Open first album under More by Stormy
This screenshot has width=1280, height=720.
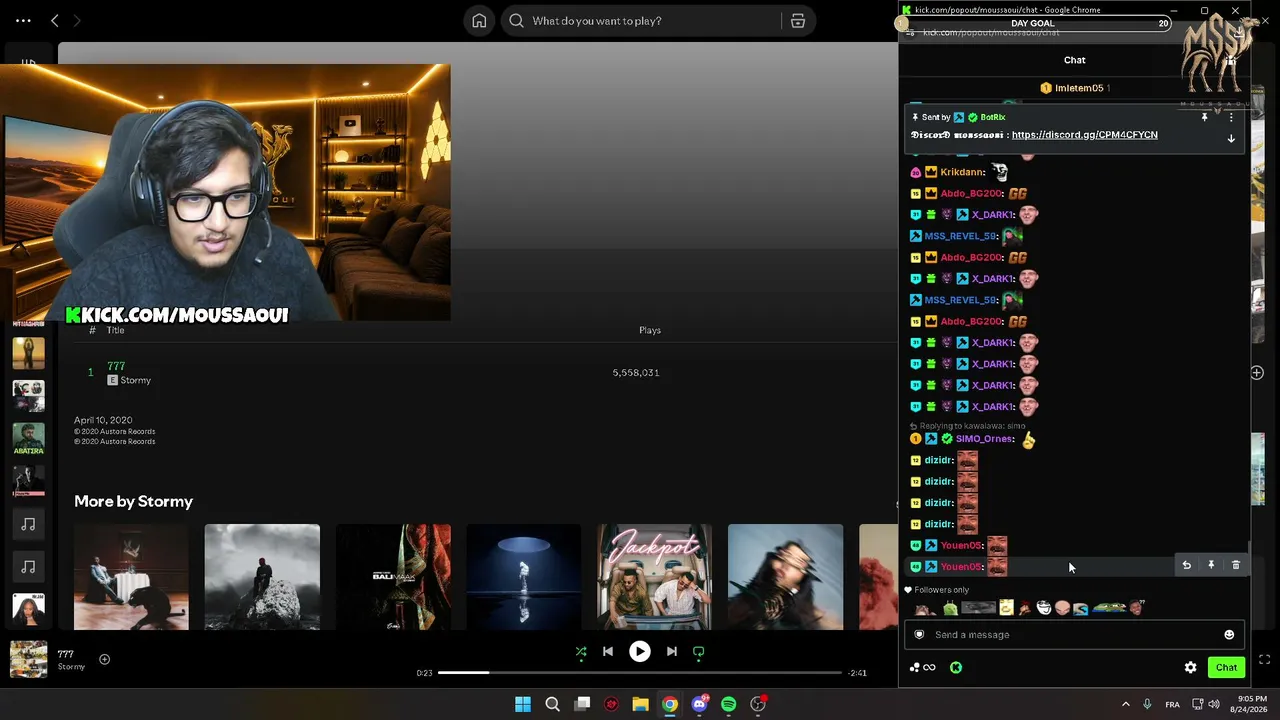pos(131,577)
